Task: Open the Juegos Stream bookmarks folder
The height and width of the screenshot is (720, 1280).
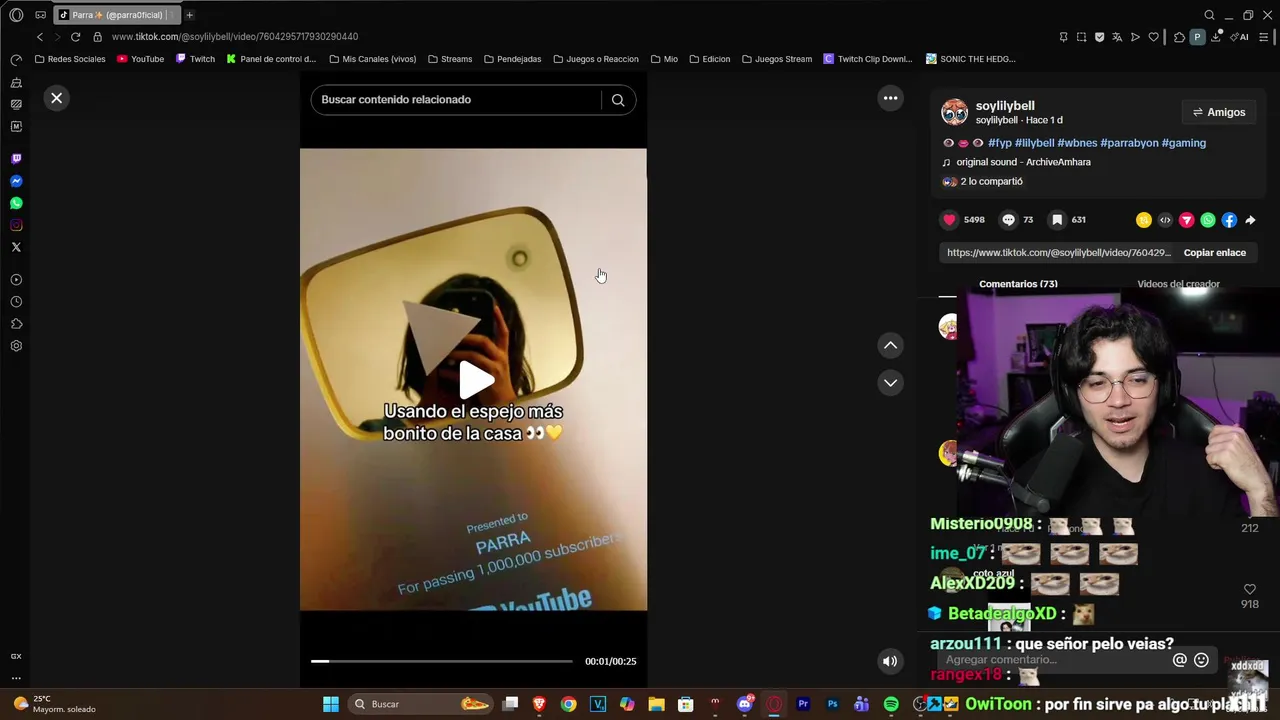Action: (776, 59)
